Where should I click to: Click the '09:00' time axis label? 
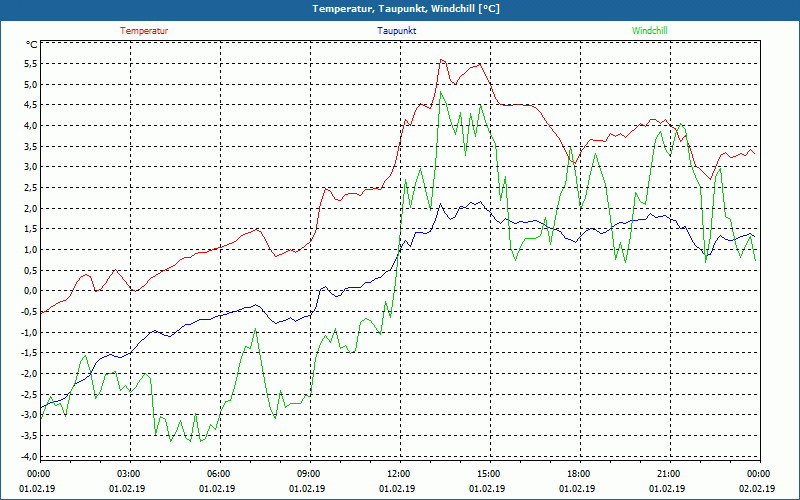click(x=308, y=473)
